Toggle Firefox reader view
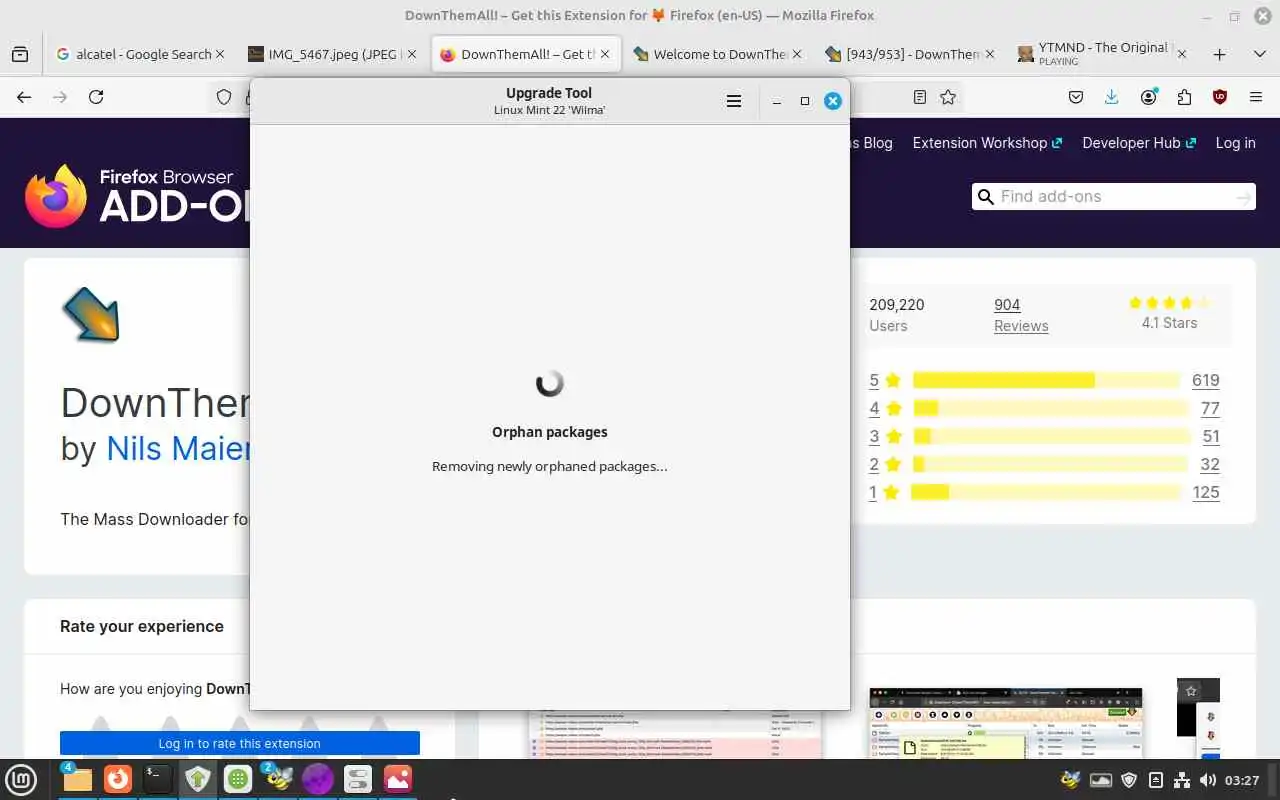The width and height of the screenshot is (1280, 800). tap(920, 97)
